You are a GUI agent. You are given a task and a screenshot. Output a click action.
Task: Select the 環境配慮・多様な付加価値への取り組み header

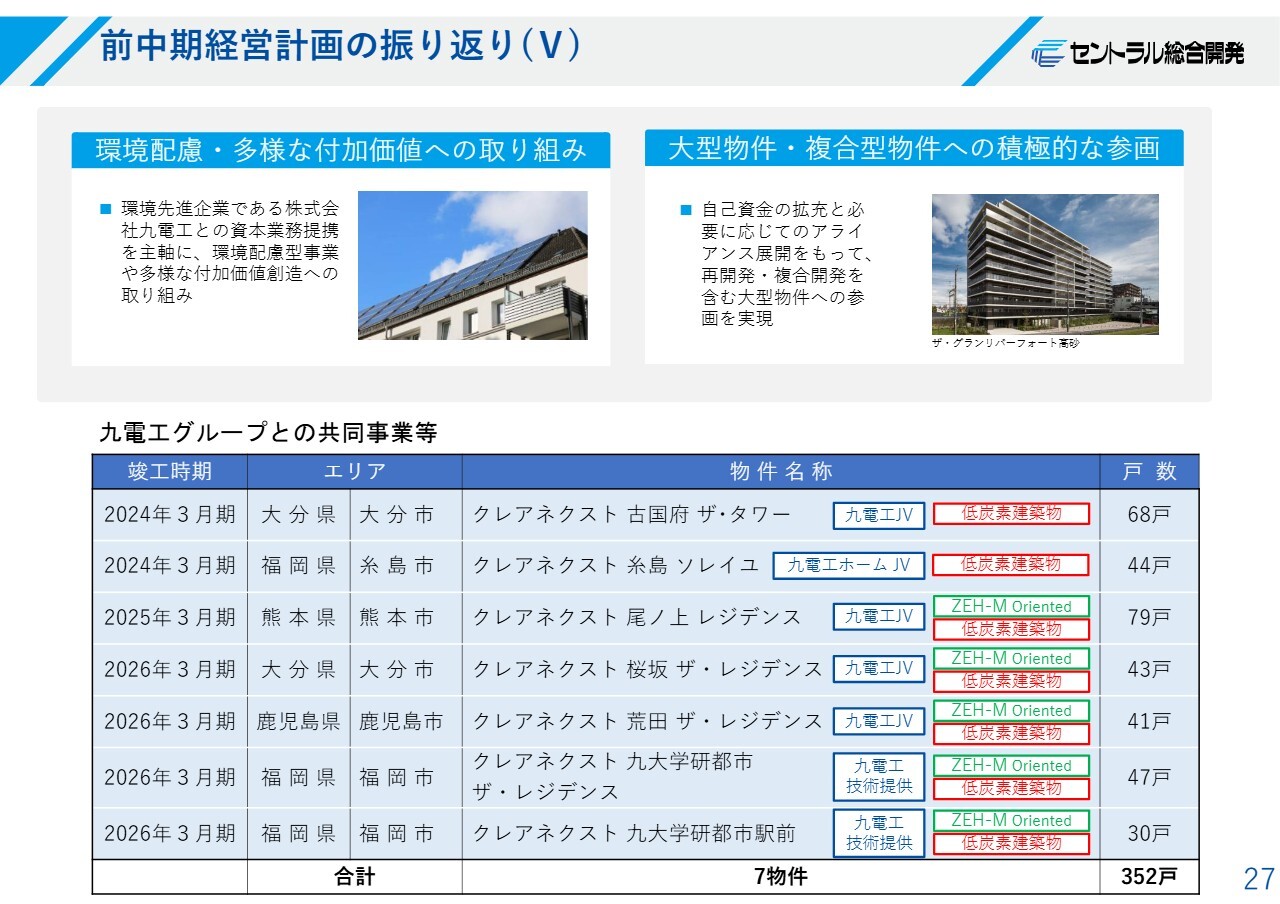[x=341, y=150]
